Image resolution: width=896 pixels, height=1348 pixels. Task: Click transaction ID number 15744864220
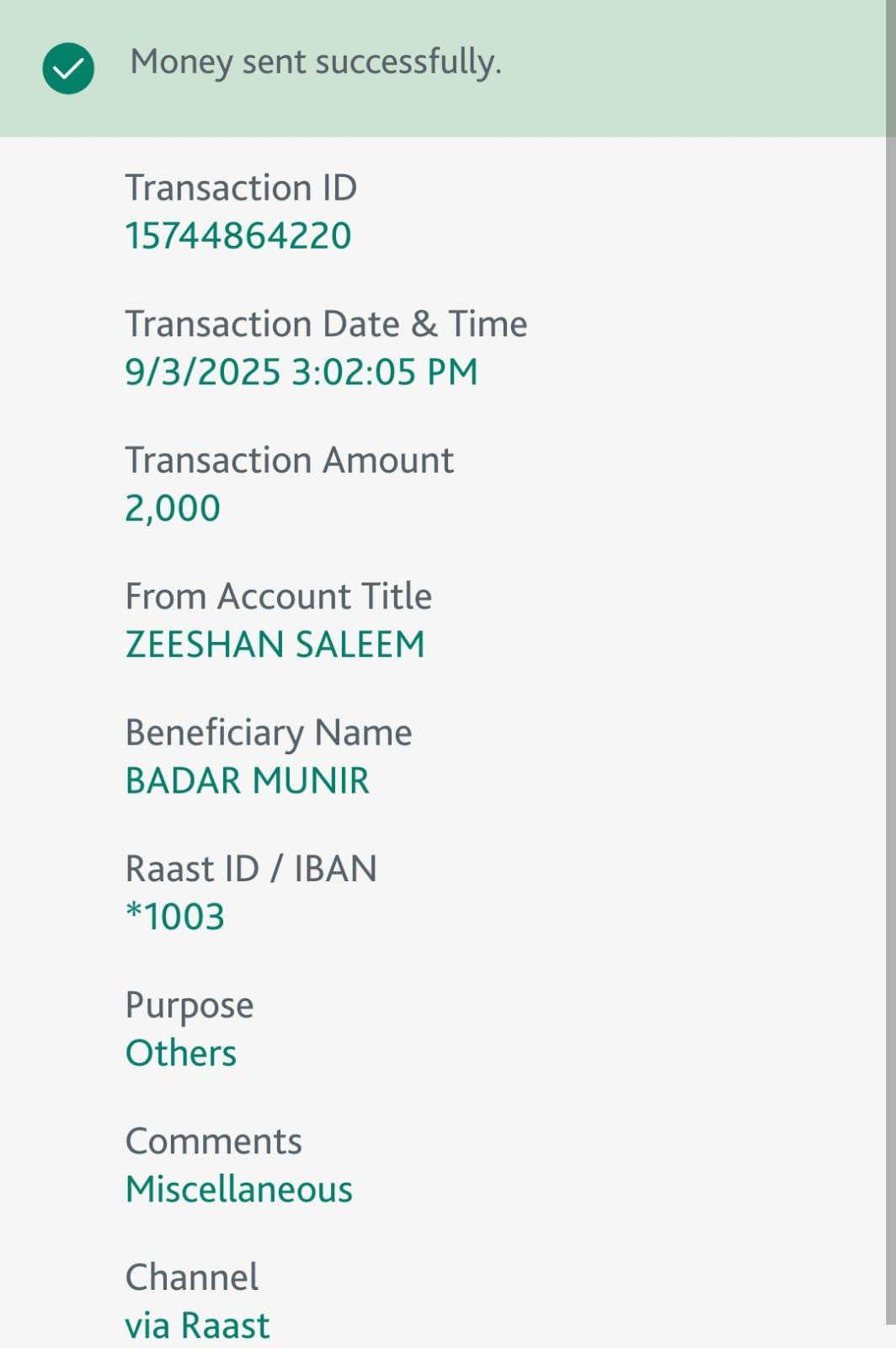(238, 236)
